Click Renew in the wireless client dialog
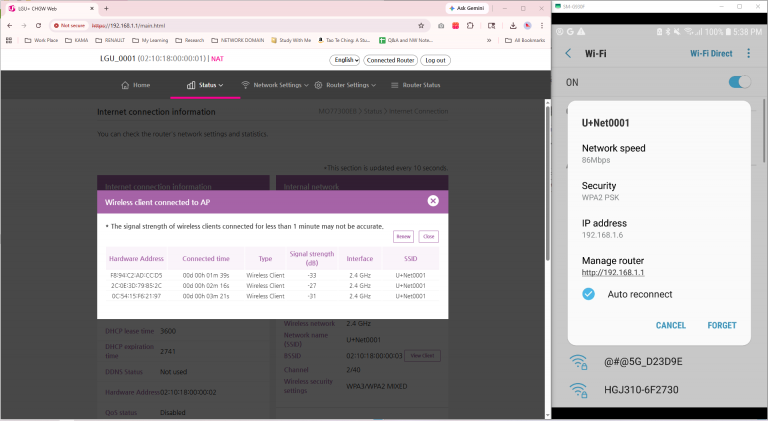This screenshot has height=421, width=768. tap(403, 236)
